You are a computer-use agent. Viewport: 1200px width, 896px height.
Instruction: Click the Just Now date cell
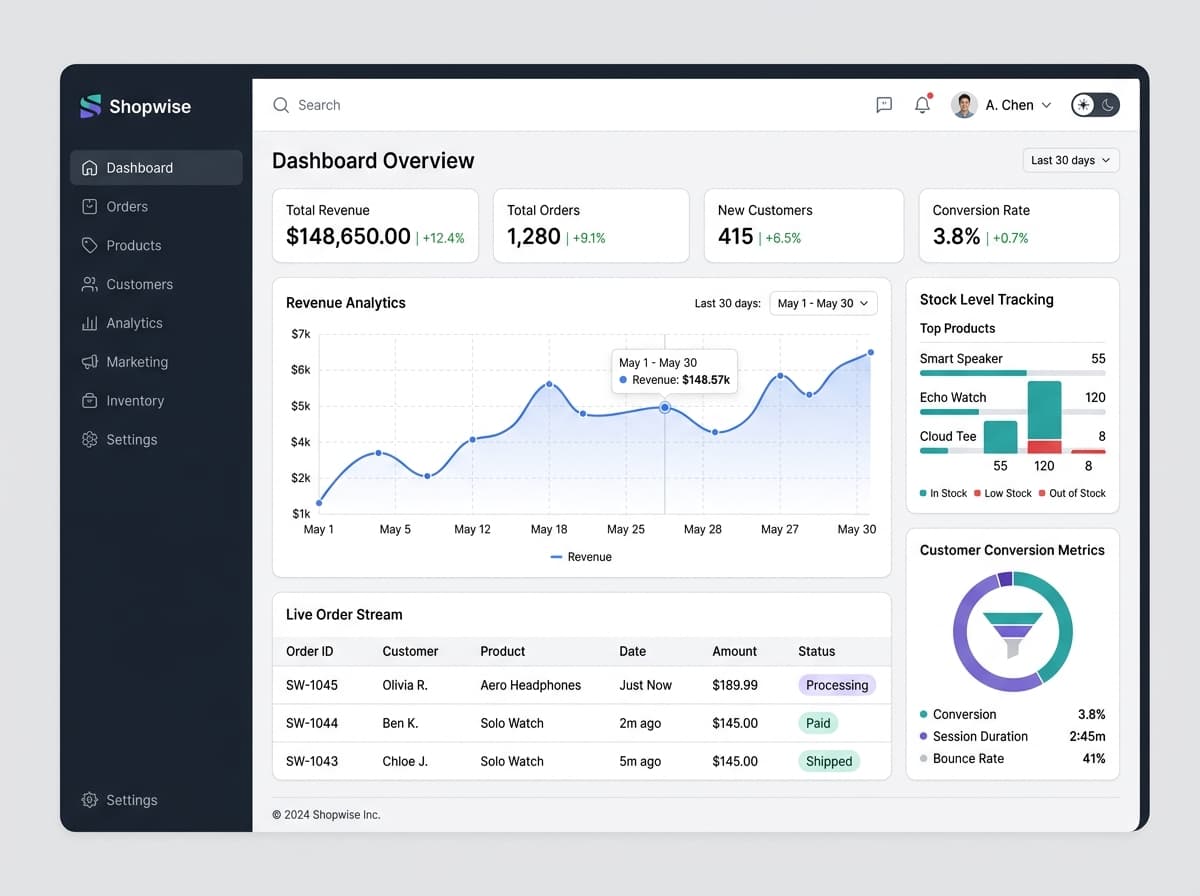coord(645,685)
